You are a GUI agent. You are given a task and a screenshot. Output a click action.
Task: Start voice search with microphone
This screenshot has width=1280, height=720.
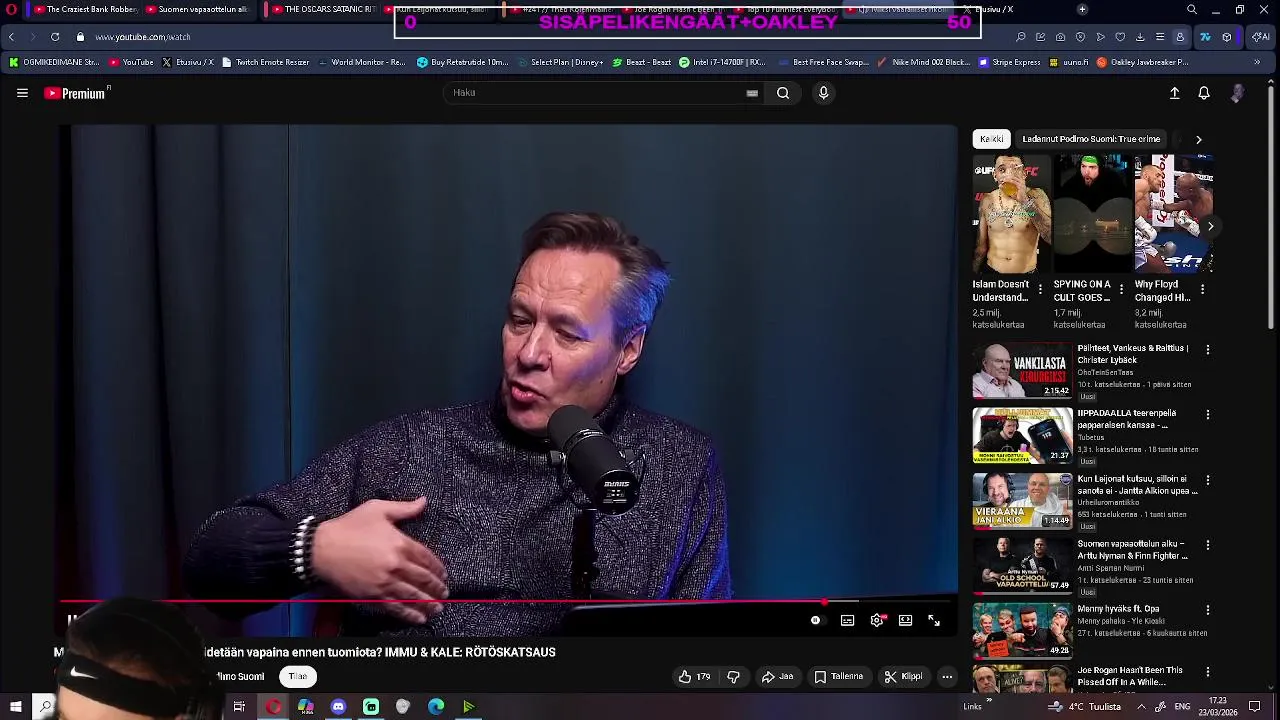(823, 93)
